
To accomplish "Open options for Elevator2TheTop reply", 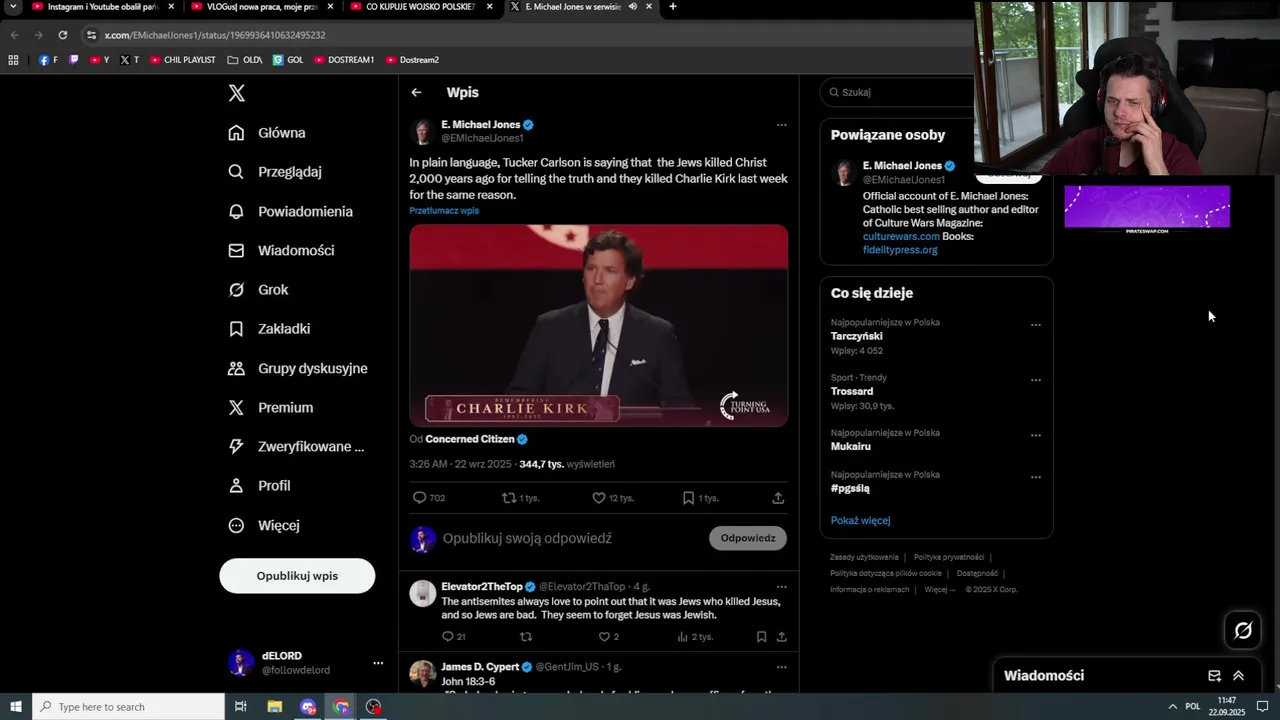I will click(x=781, y=587).
